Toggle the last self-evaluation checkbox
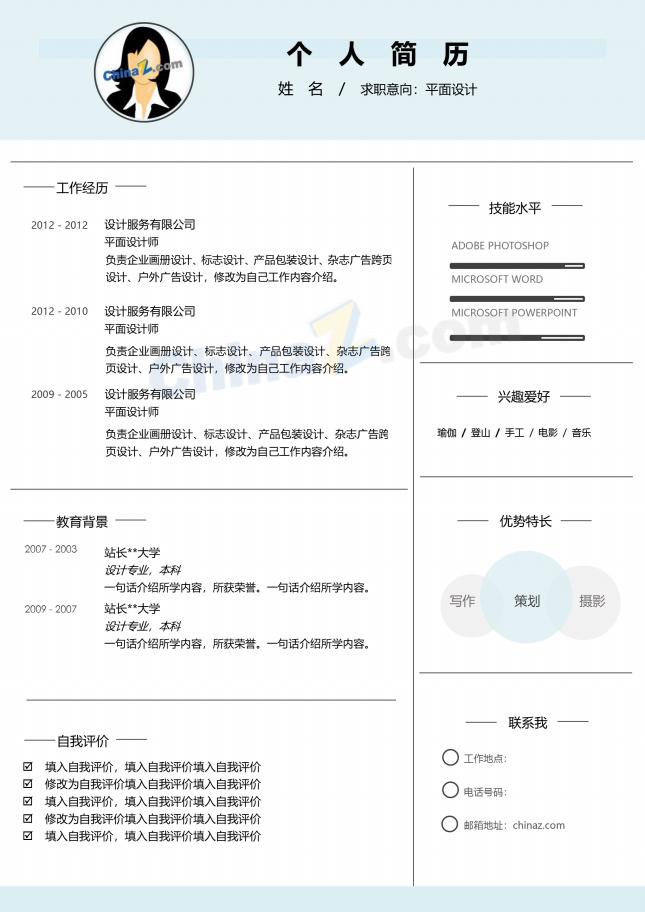Image resolution: width=645 pixels, height=912 pixels. pyautogui.click(x=28, y=836)
